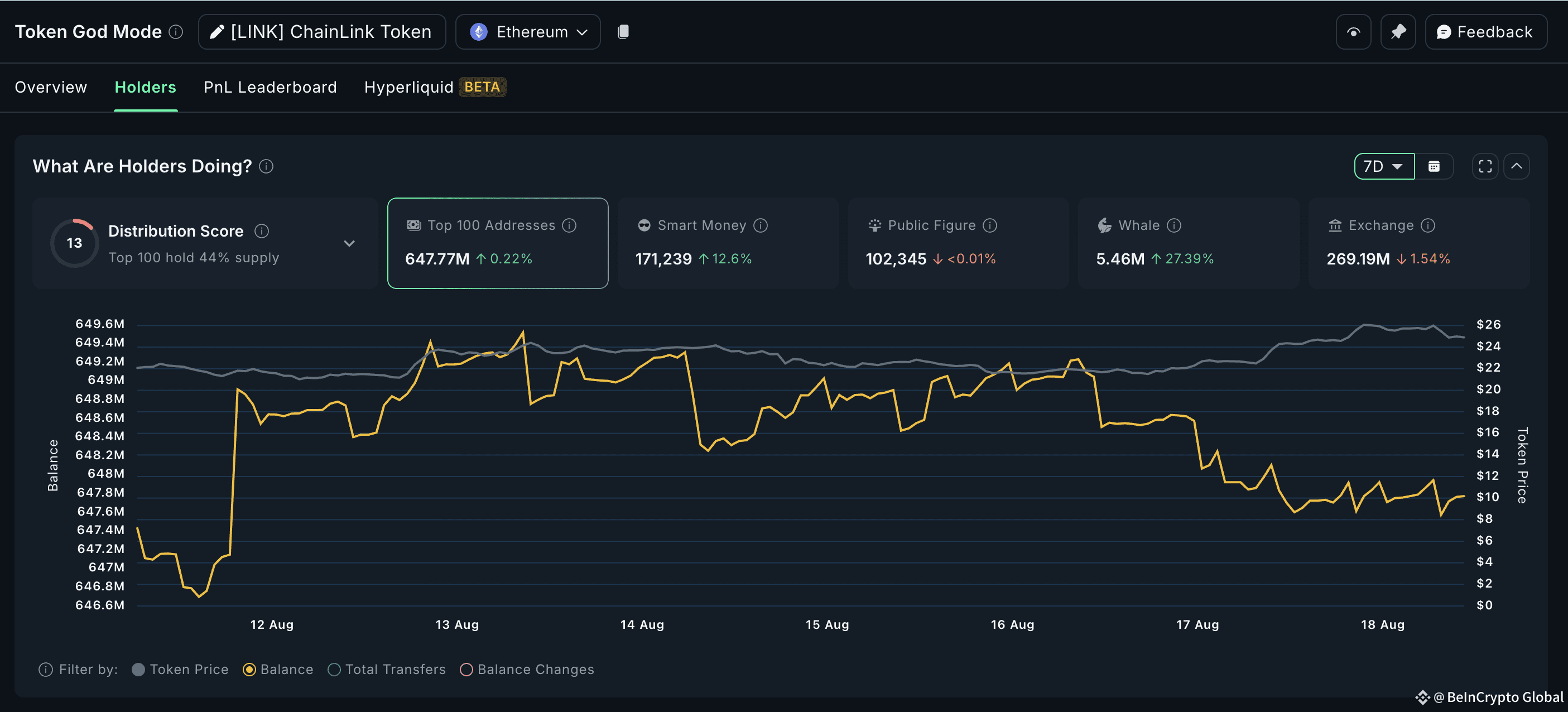Click the Filter by info icon
Image resolution: width=1568 pixels, height=712 pixels.
click(46, 670)
